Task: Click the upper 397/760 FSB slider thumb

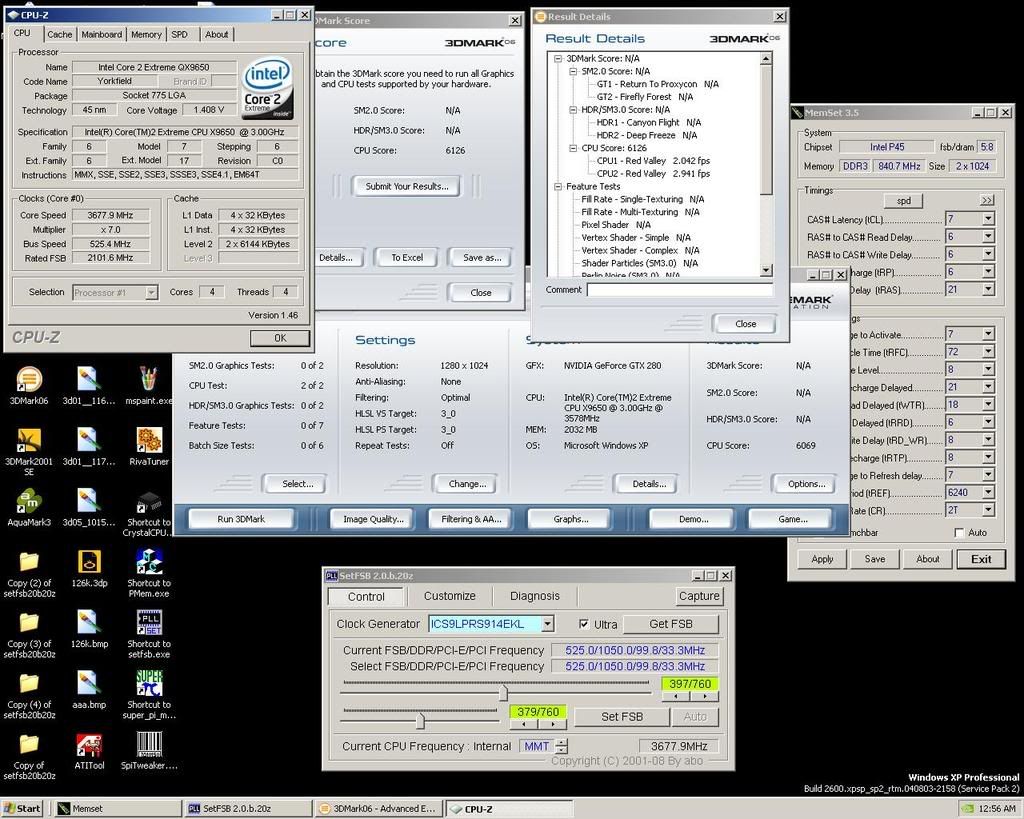Action: [x=503, y=692]
